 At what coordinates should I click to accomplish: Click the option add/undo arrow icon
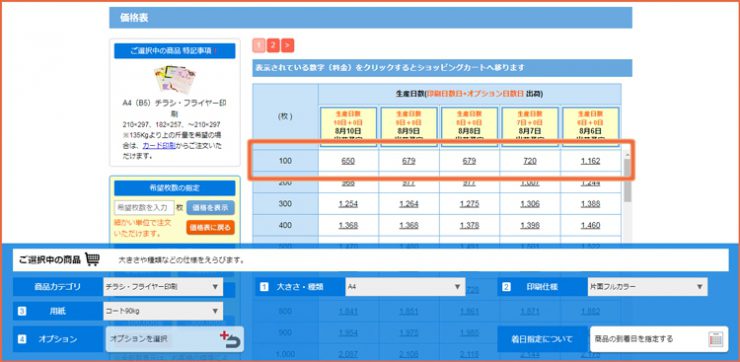tap(230, 339)
